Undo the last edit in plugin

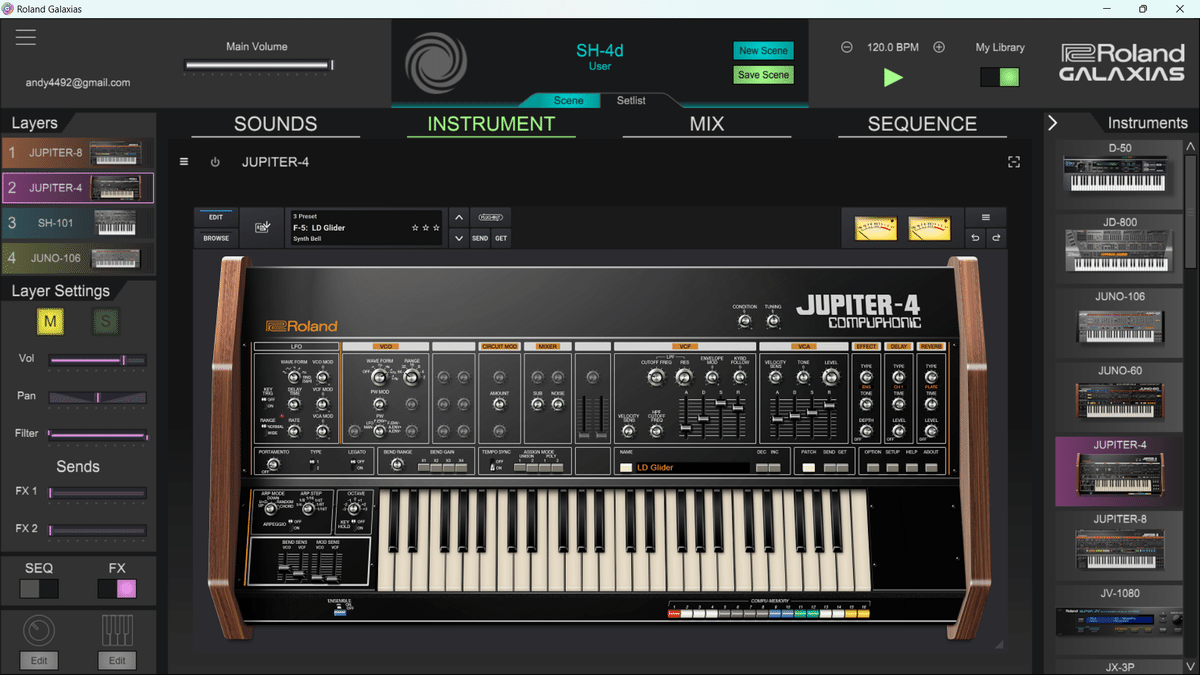(976, 238)
